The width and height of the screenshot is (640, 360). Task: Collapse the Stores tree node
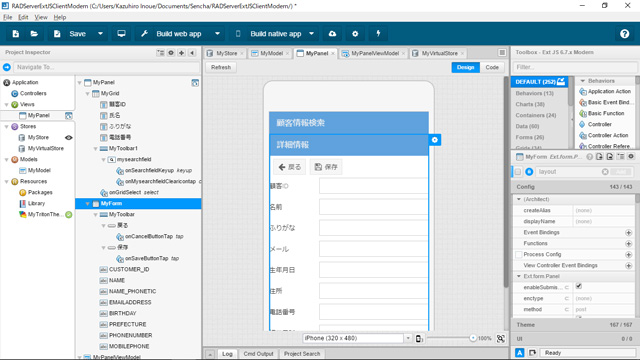6,127
